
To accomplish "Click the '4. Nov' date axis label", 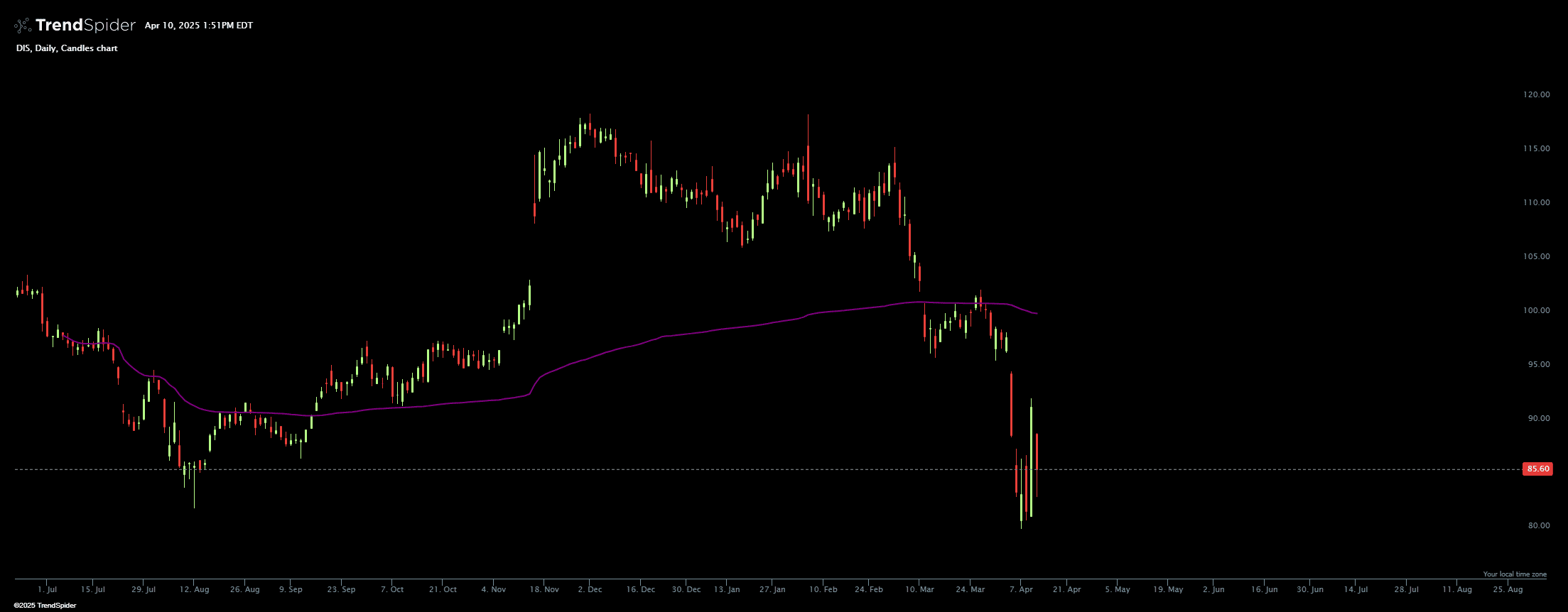I will coord(494,589).
